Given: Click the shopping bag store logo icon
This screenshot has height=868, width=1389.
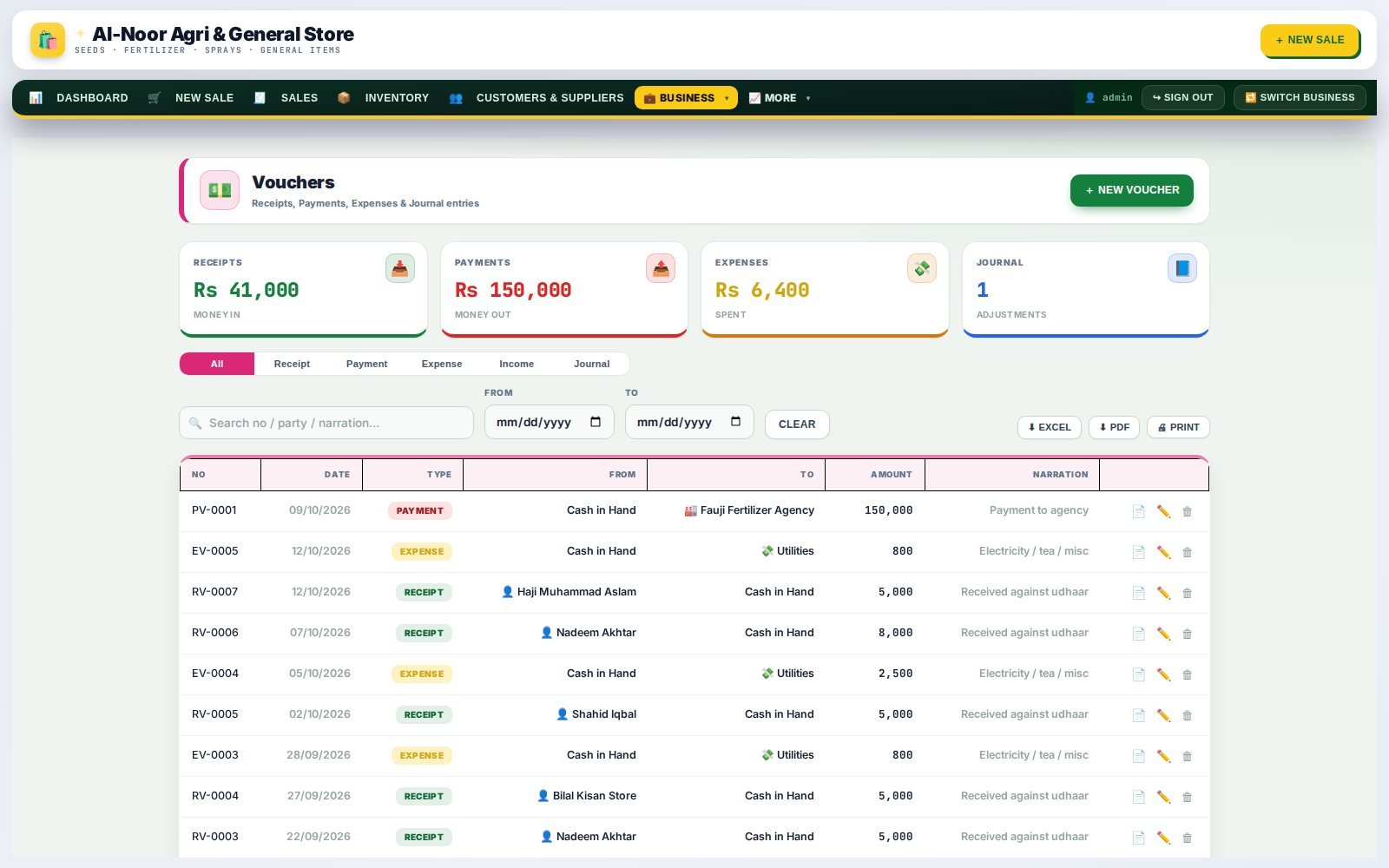Looking at the screenshot, I should coord(48,40).
